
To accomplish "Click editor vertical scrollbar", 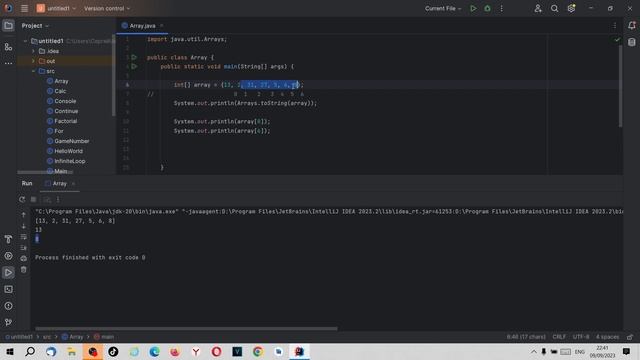I will pos(620,86).
